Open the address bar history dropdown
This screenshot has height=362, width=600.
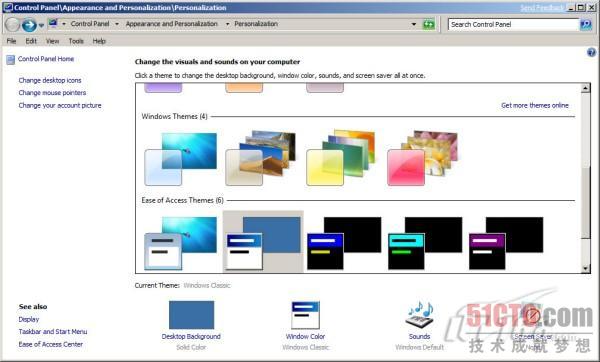(x=414, y=24)
